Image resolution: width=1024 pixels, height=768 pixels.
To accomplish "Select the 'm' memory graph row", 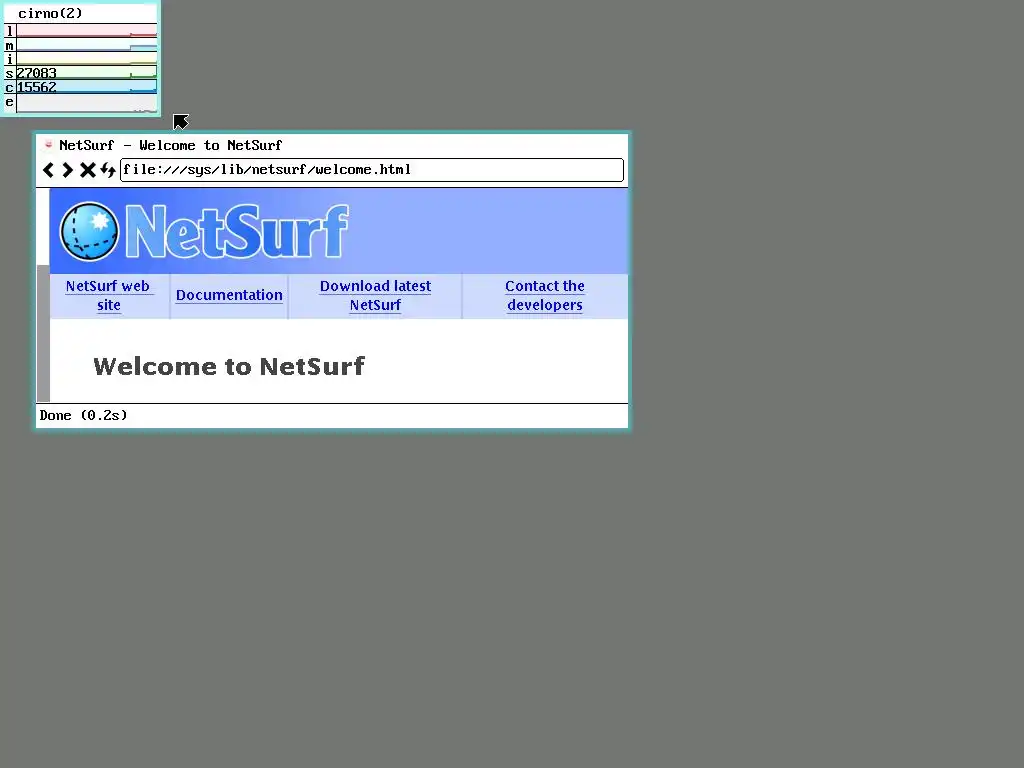I will 81,45.
